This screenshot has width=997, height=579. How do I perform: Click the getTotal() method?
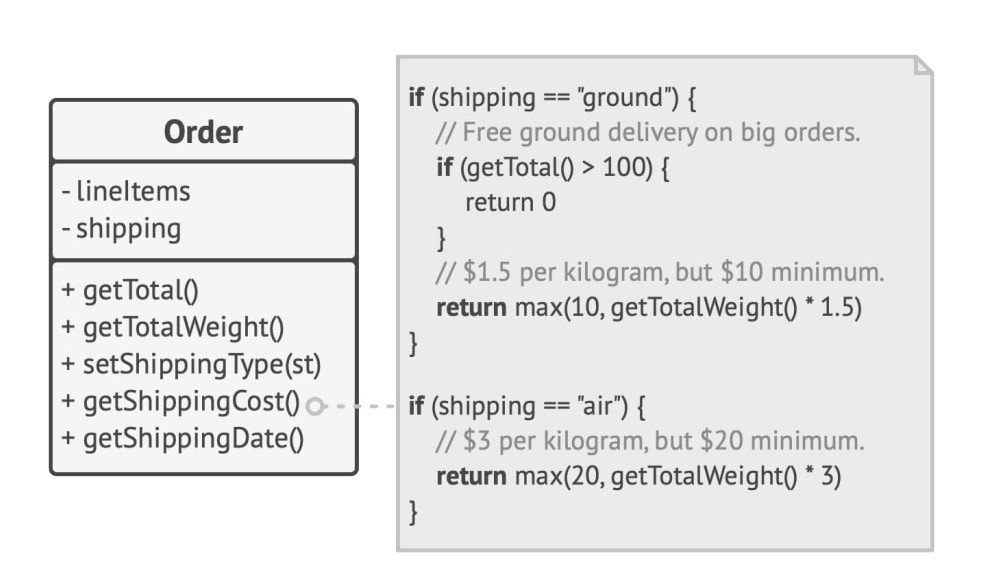(130, 290)
